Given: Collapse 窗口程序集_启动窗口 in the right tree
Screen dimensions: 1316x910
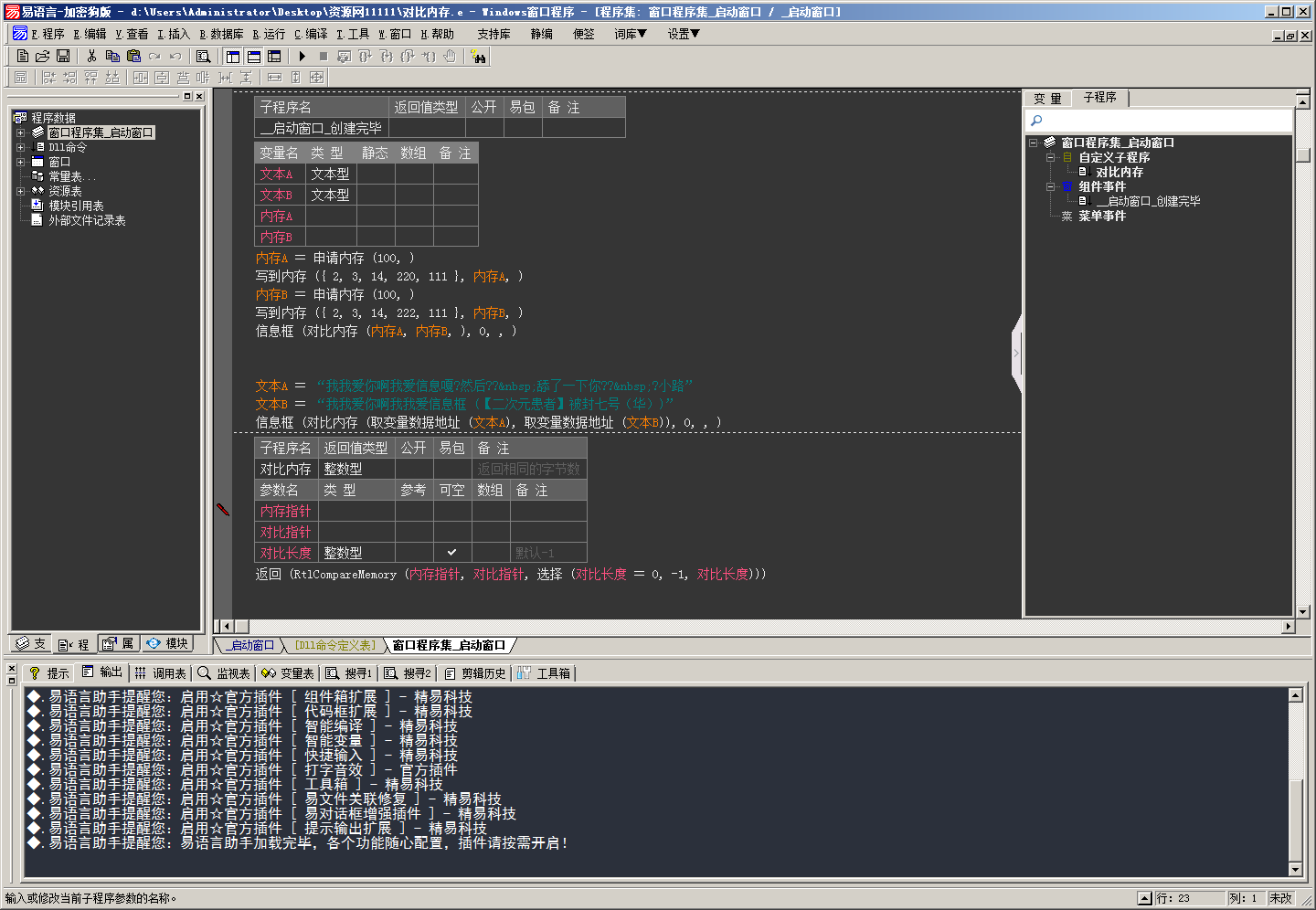Looking at the screenshot, I should (x=1034, y=143).
